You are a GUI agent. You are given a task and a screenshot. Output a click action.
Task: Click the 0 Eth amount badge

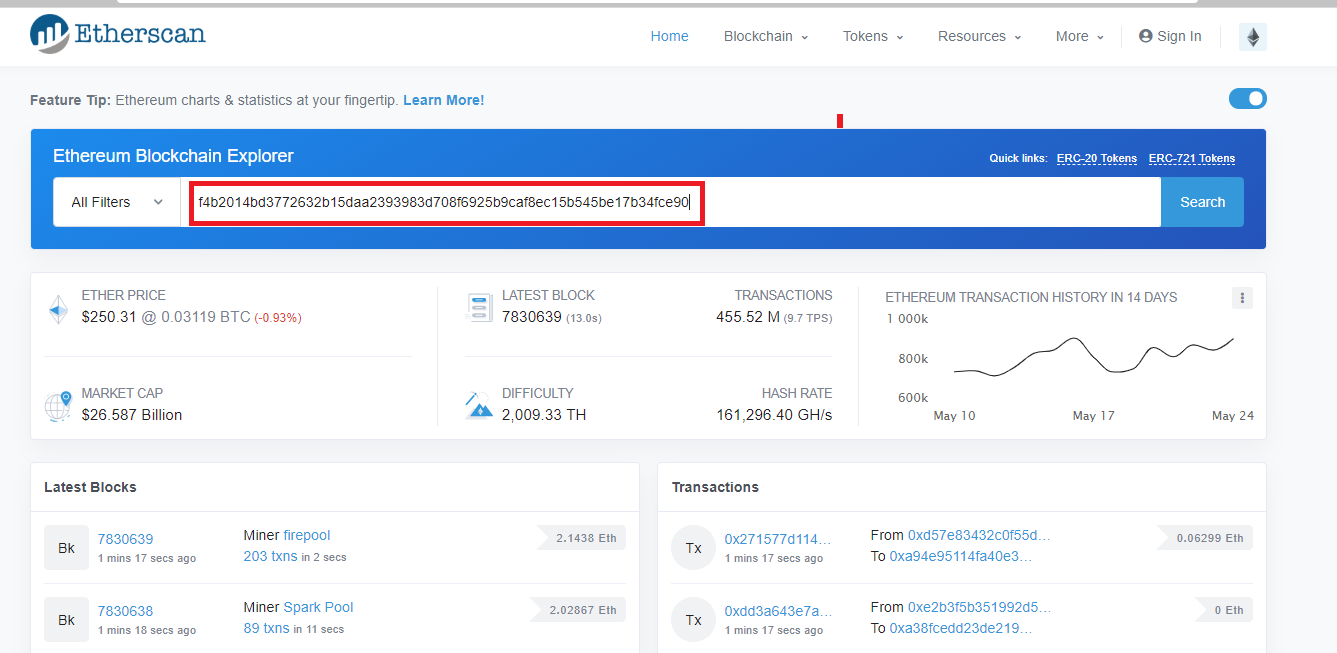click(1222, 610)
